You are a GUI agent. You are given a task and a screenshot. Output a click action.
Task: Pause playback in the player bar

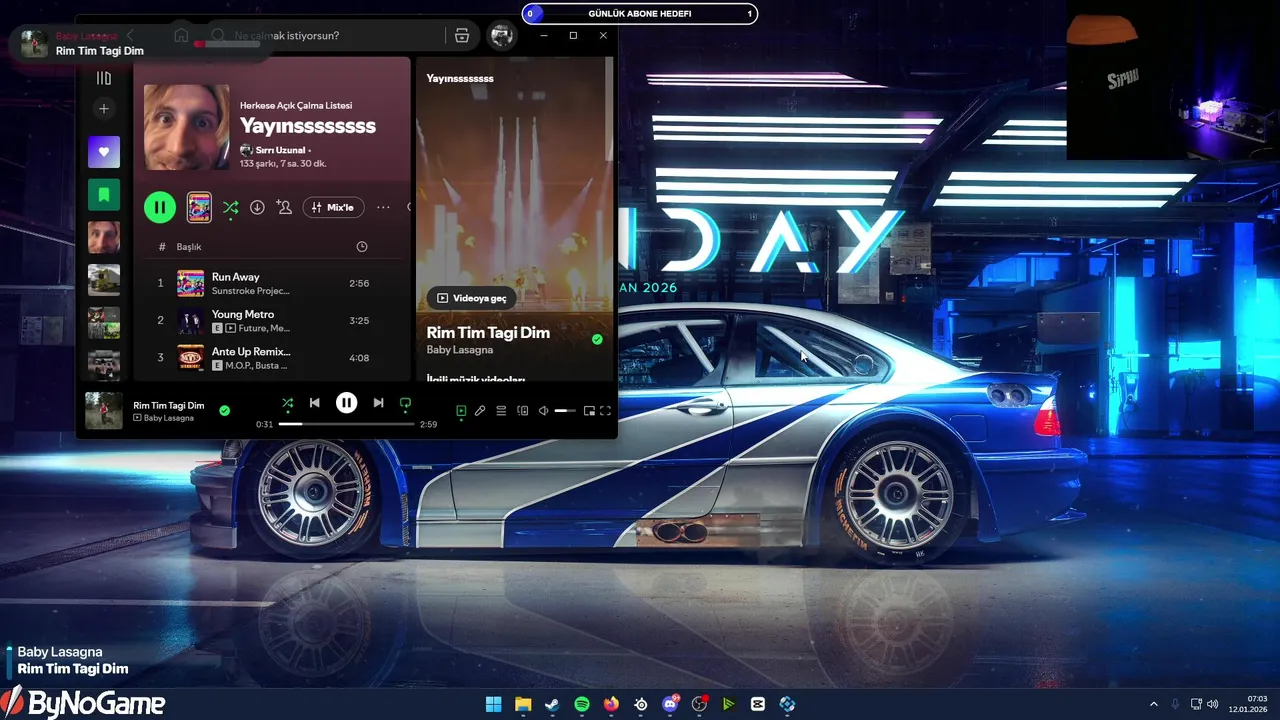click(x=346, y=403)
